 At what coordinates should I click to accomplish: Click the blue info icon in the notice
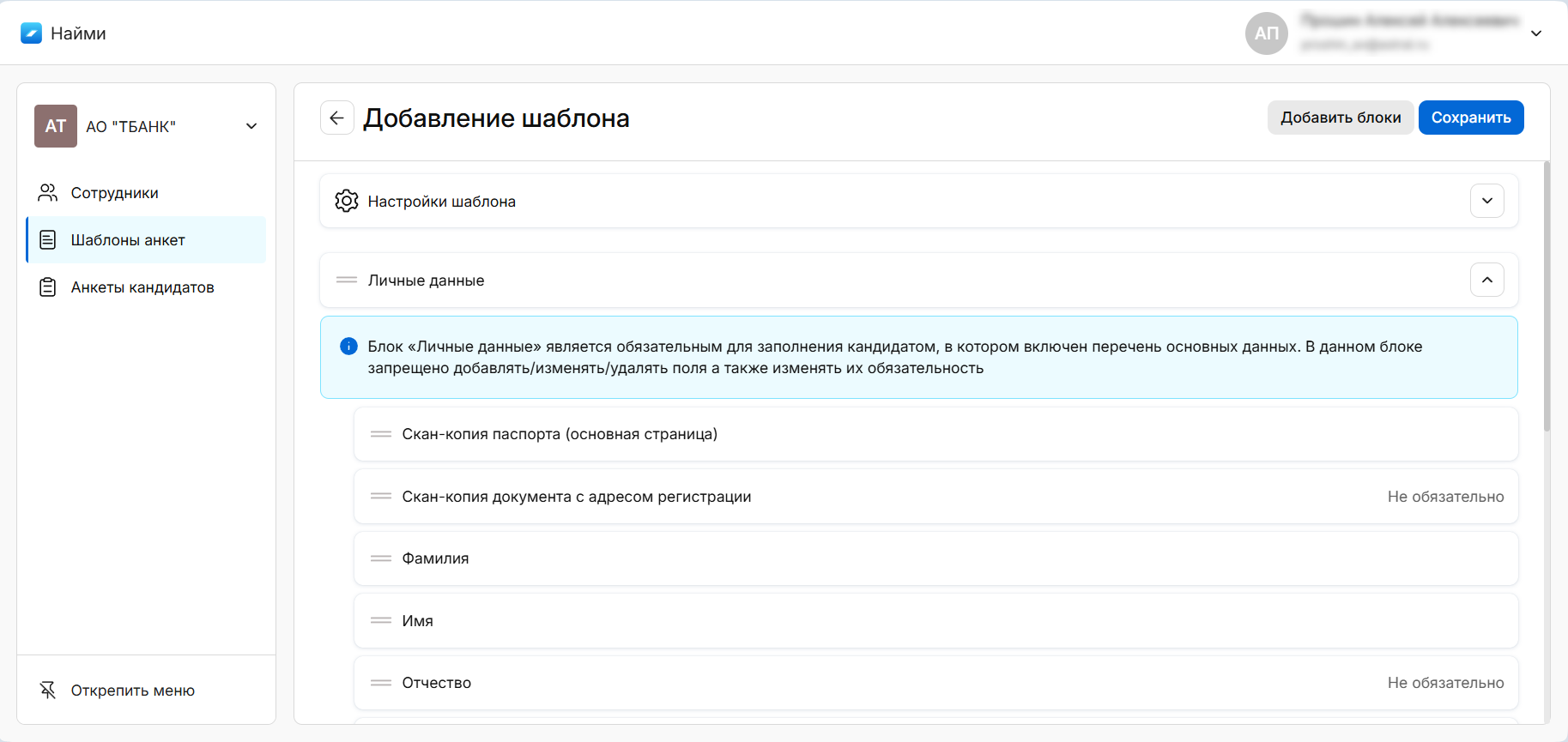tap(348, 347)
